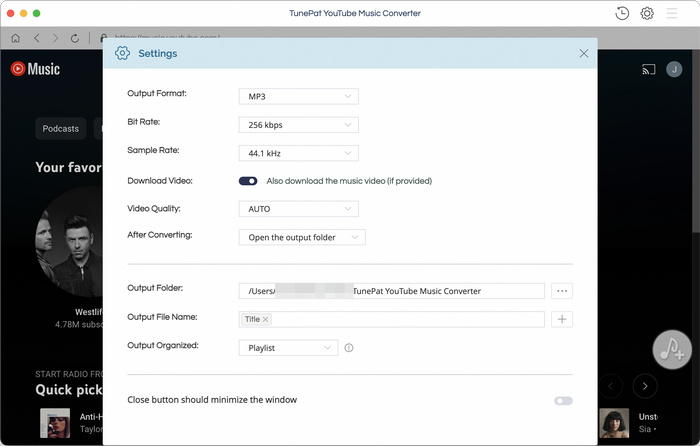The image size is (700, 446).
Task: Open the Output Format MP3 dropdown
Action: tap(299, 96)
